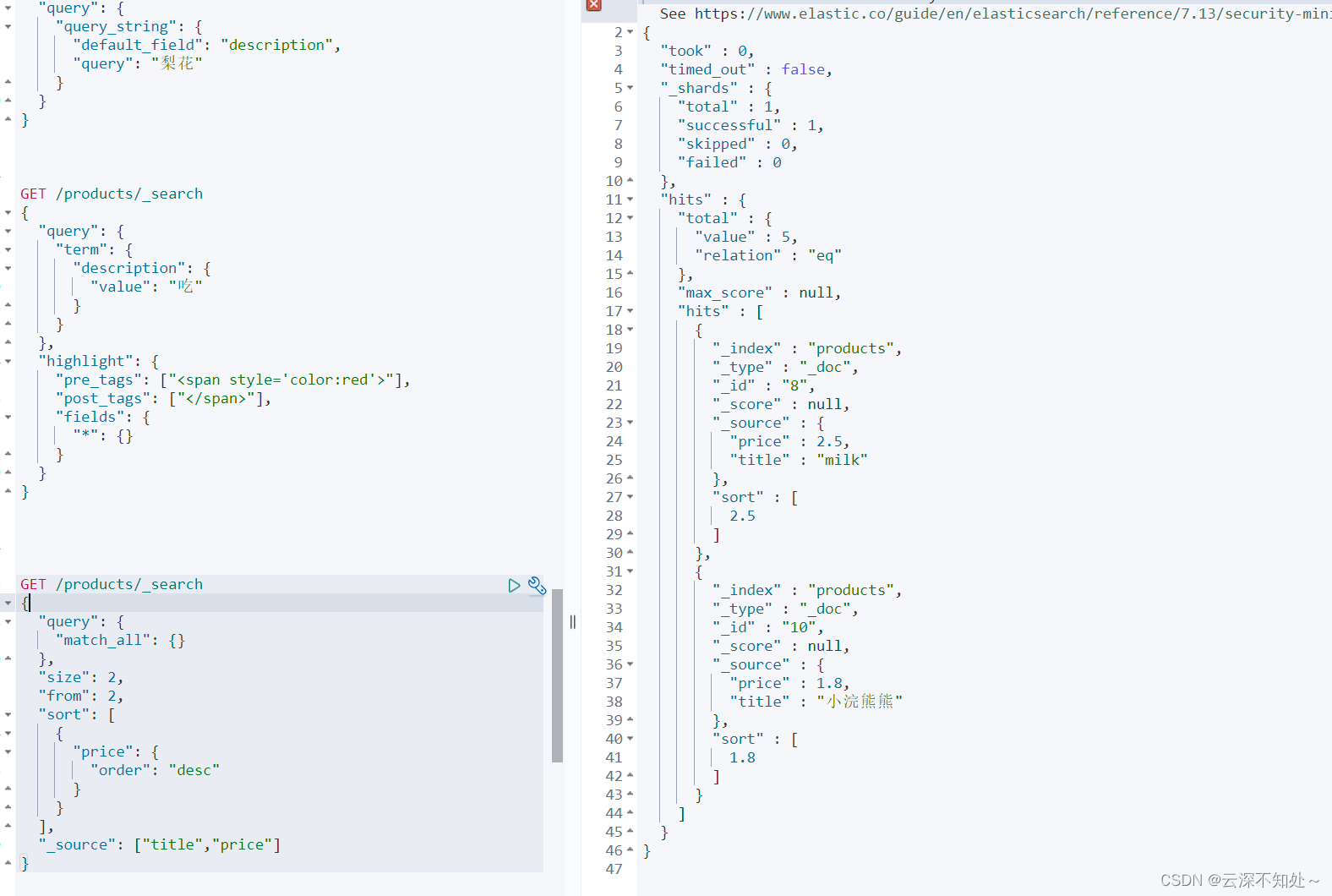Click the "size": 2 line
1332x896 pixels.
pos(81,677)
